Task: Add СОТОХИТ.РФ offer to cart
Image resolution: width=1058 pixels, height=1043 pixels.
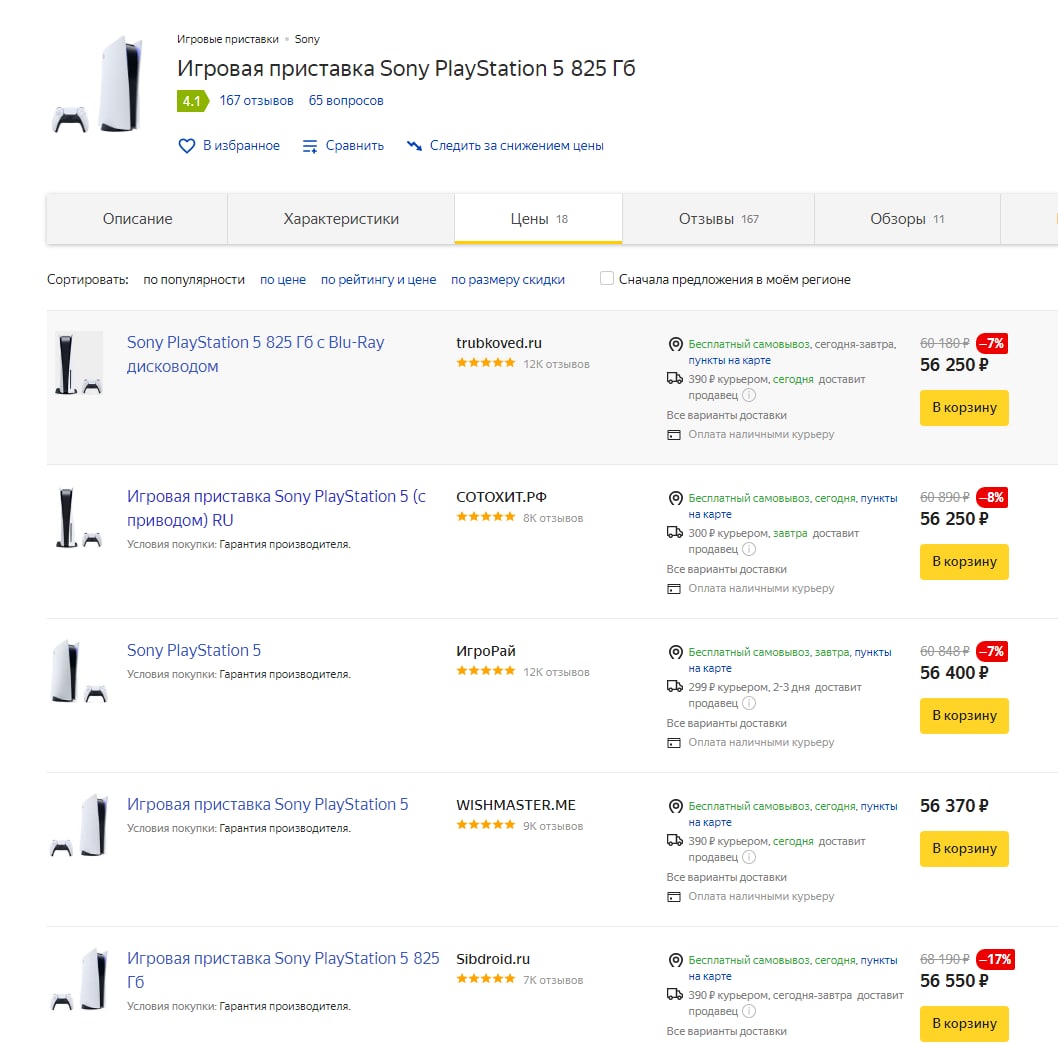Action: pos(964,561)
